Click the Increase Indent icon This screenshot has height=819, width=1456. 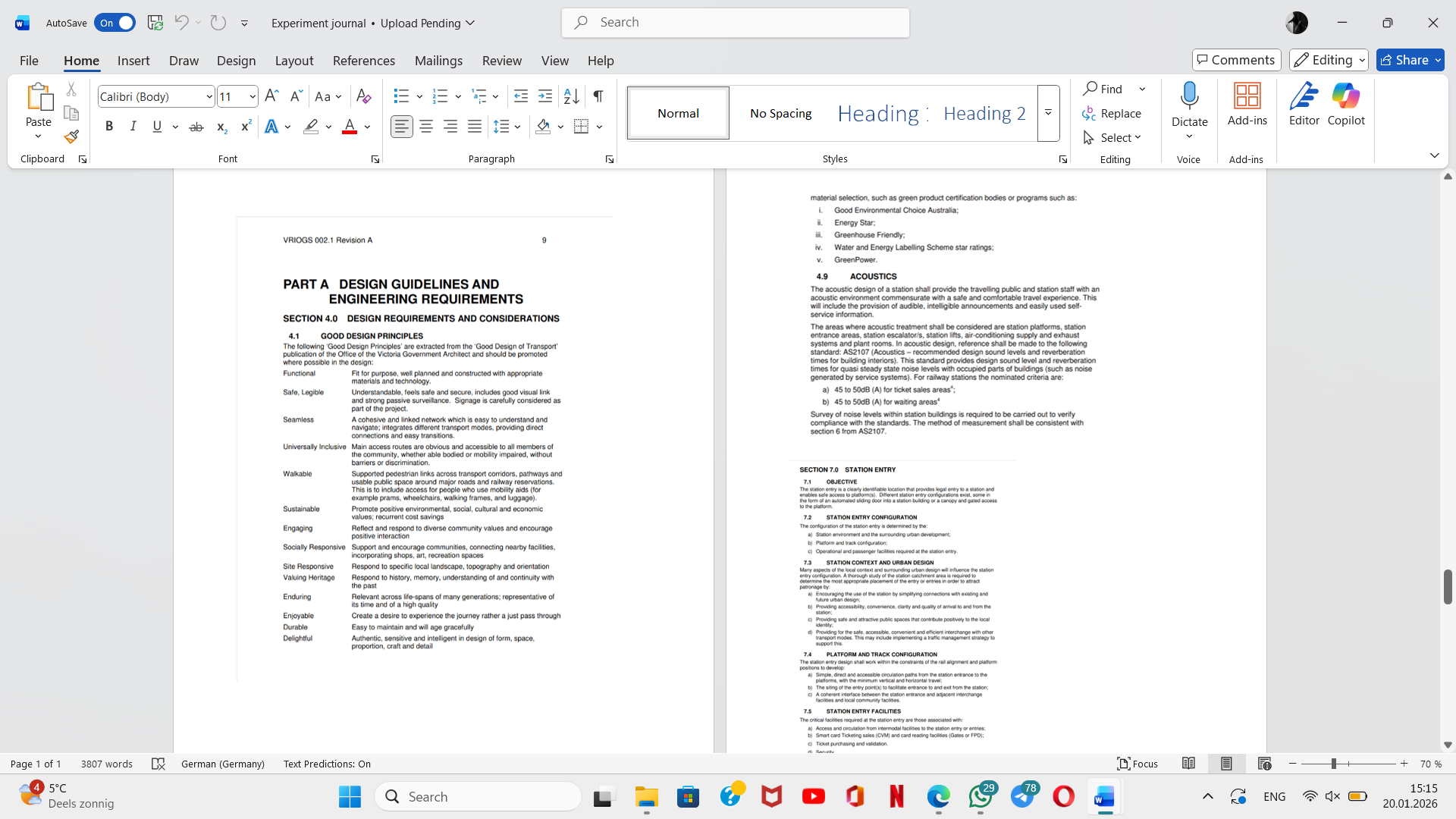click(x=545, y=96)
